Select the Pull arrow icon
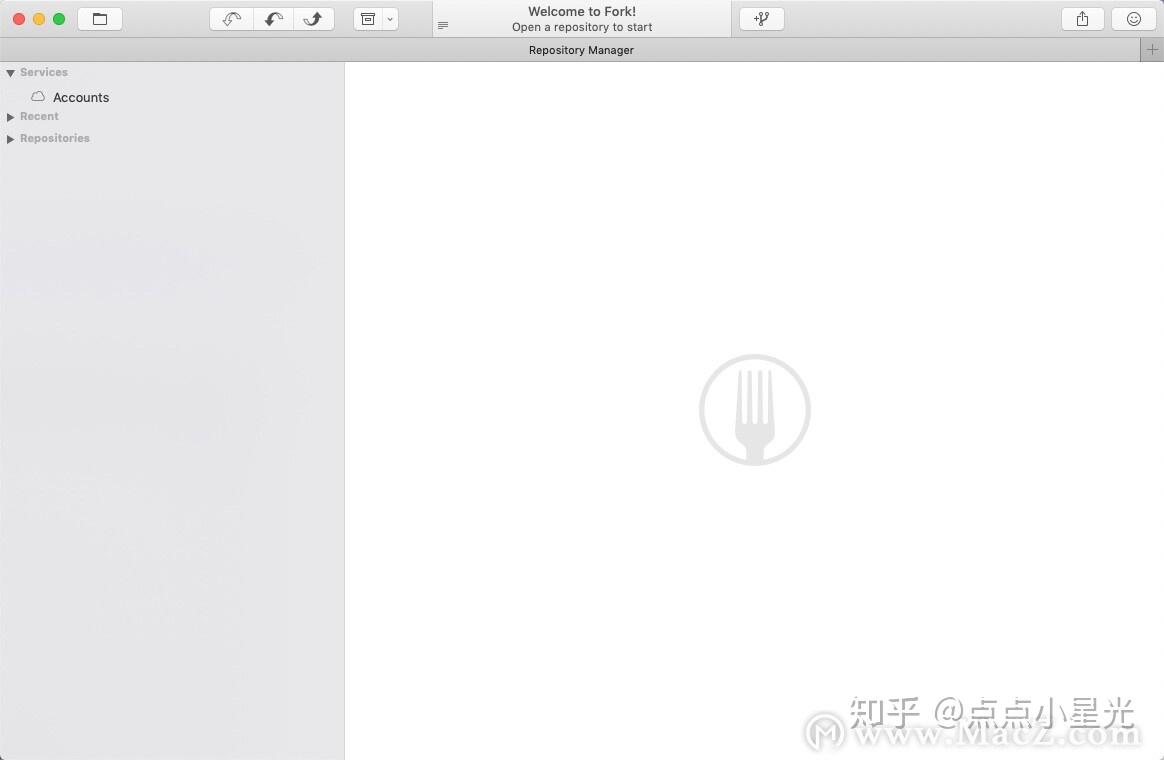 point(273,18)
